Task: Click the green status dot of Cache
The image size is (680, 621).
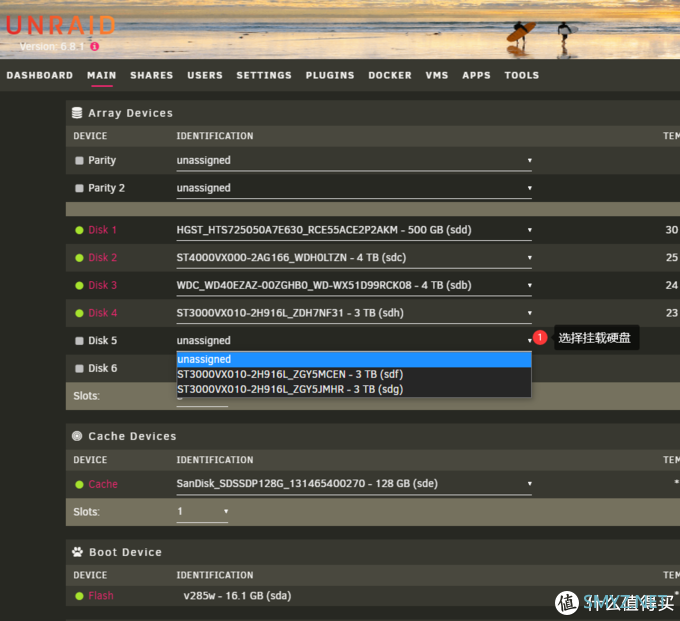Action: 79,484
